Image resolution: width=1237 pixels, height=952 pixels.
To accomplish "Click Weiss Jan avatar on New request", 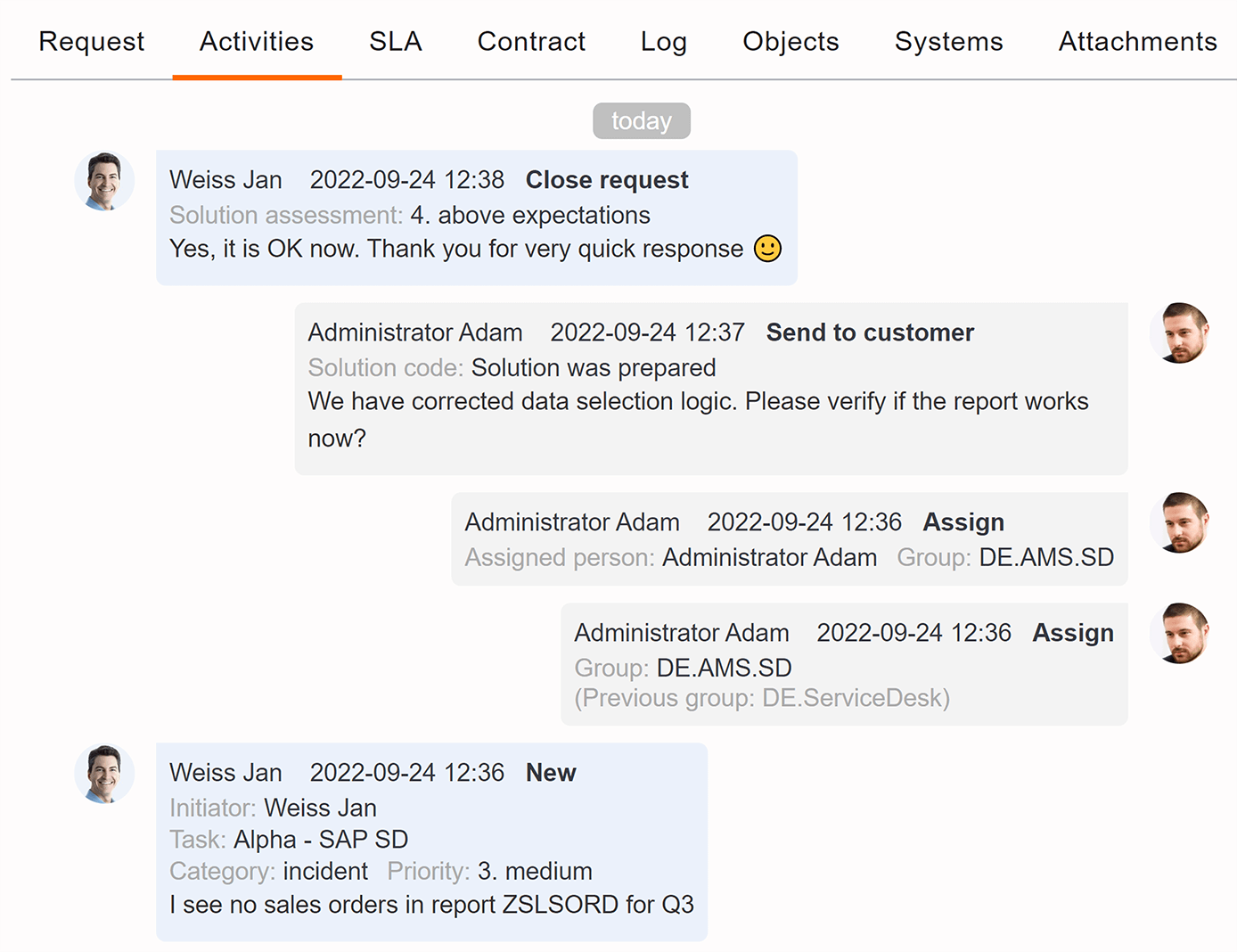I will pos(104,774).
